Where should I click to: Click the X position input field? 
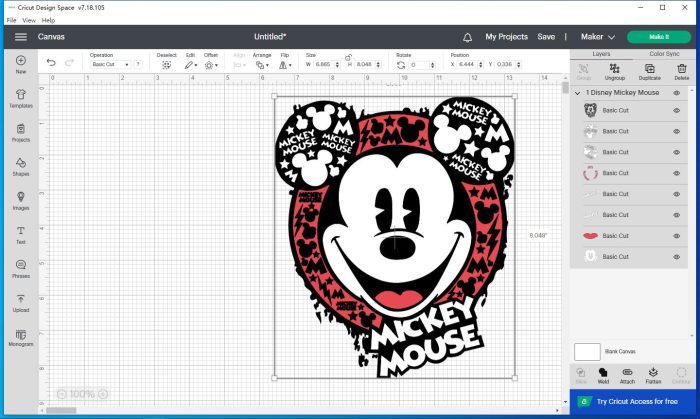(470, 65)
